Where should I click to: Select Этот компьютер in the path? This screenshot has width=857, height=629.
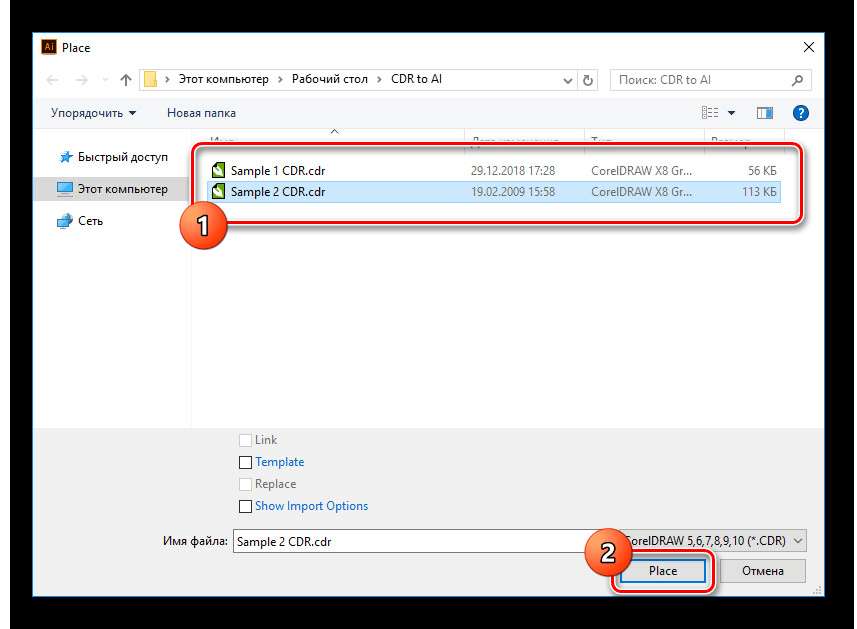pos(224,79)
